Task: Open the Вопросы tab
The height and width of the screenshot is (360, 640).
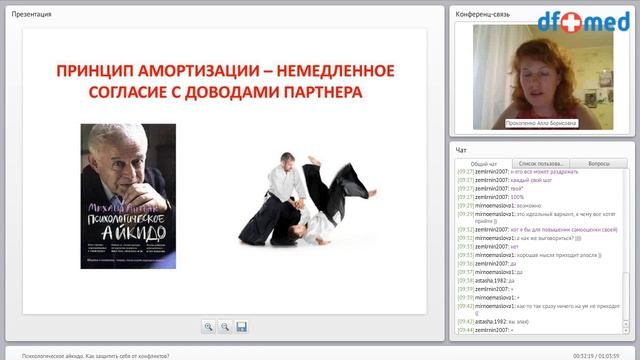Action: click(599, 163)
